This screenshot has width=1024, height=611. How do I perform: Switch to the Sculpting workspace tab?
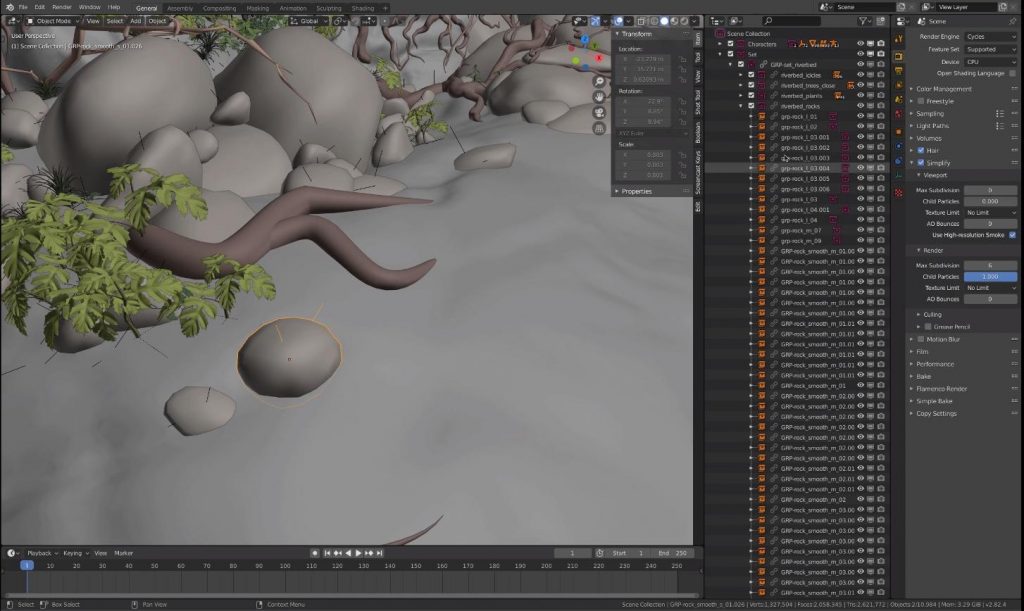click(x=328, y=8)
